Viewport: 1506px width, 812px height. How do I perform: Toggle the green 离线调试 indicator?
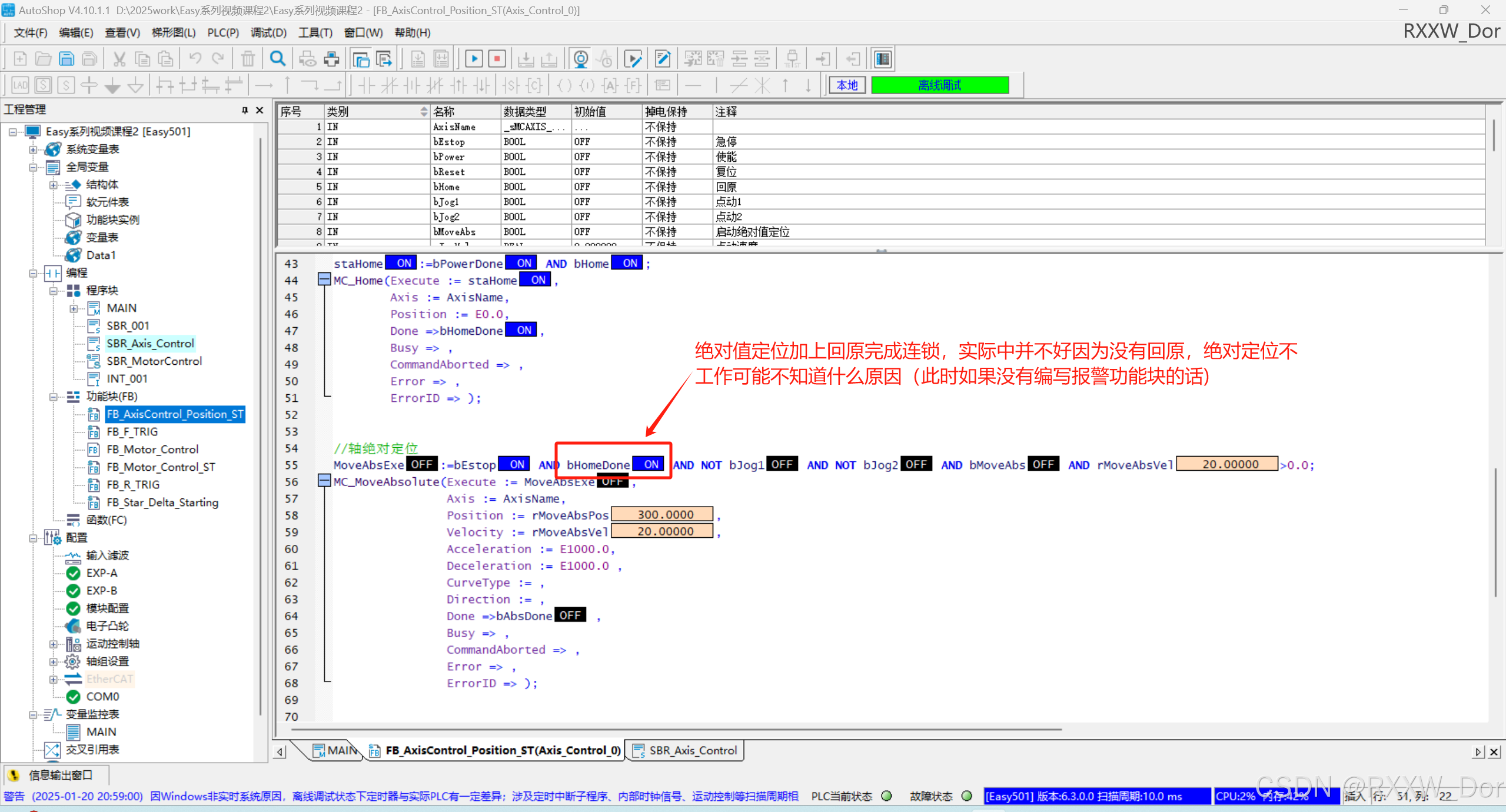(939, 85)
